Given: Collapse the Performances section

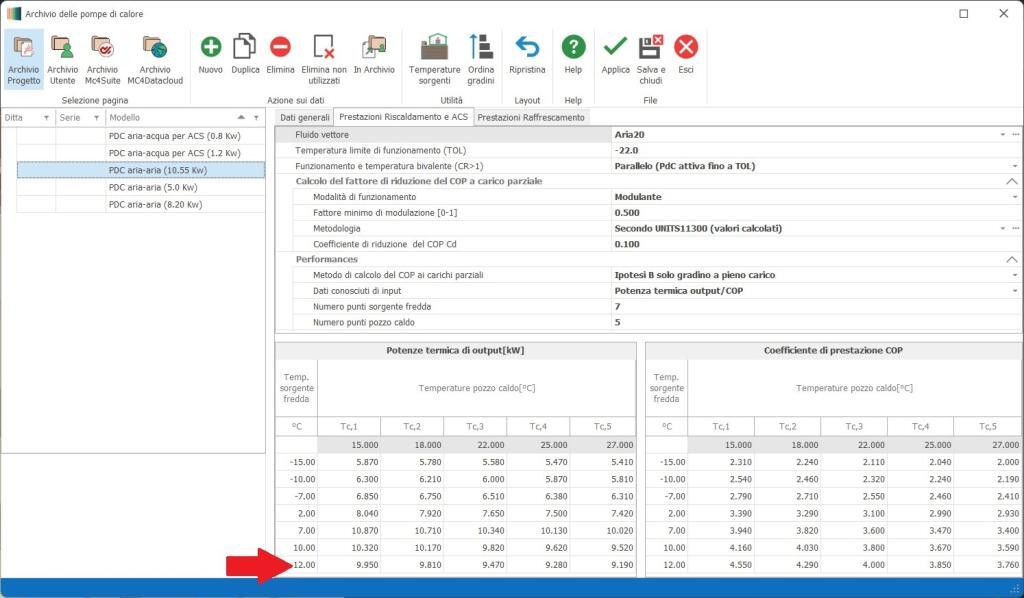Looking at the screenshot, I should (x=1012, y=260).
